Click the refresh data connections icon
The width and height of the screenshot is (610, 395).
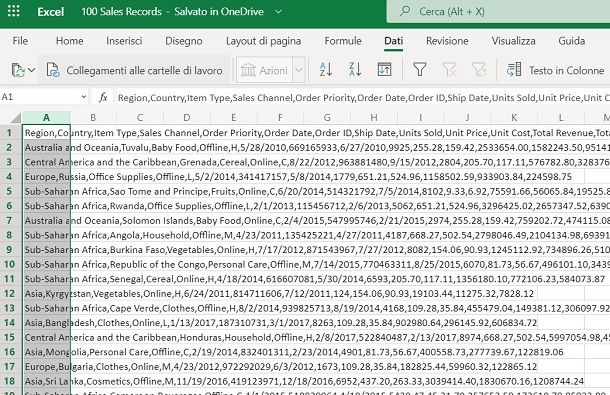point(18,70)
